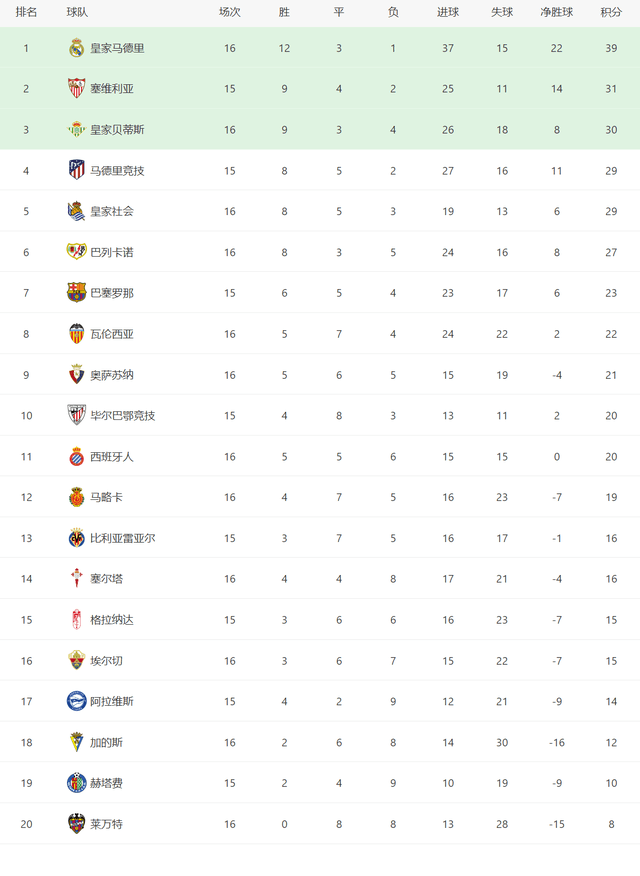The width and height of the screenshot is (640, 876).
Task: Open team link 马略卡
Action: (x=106, y=497)
